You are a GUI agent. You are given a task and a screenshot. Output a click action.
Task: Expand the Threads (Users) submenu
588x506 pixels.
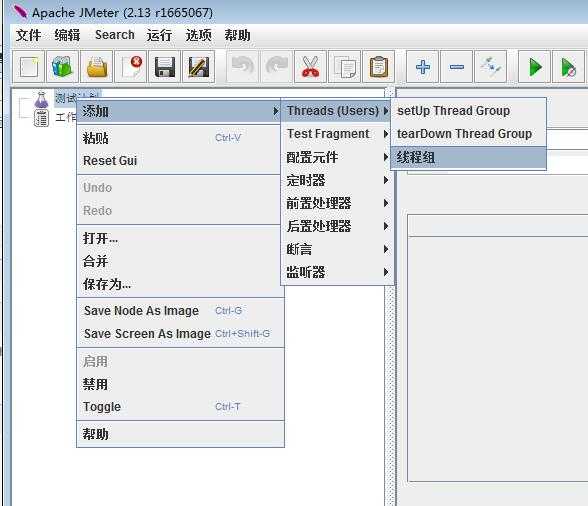[x=336, y=111]
